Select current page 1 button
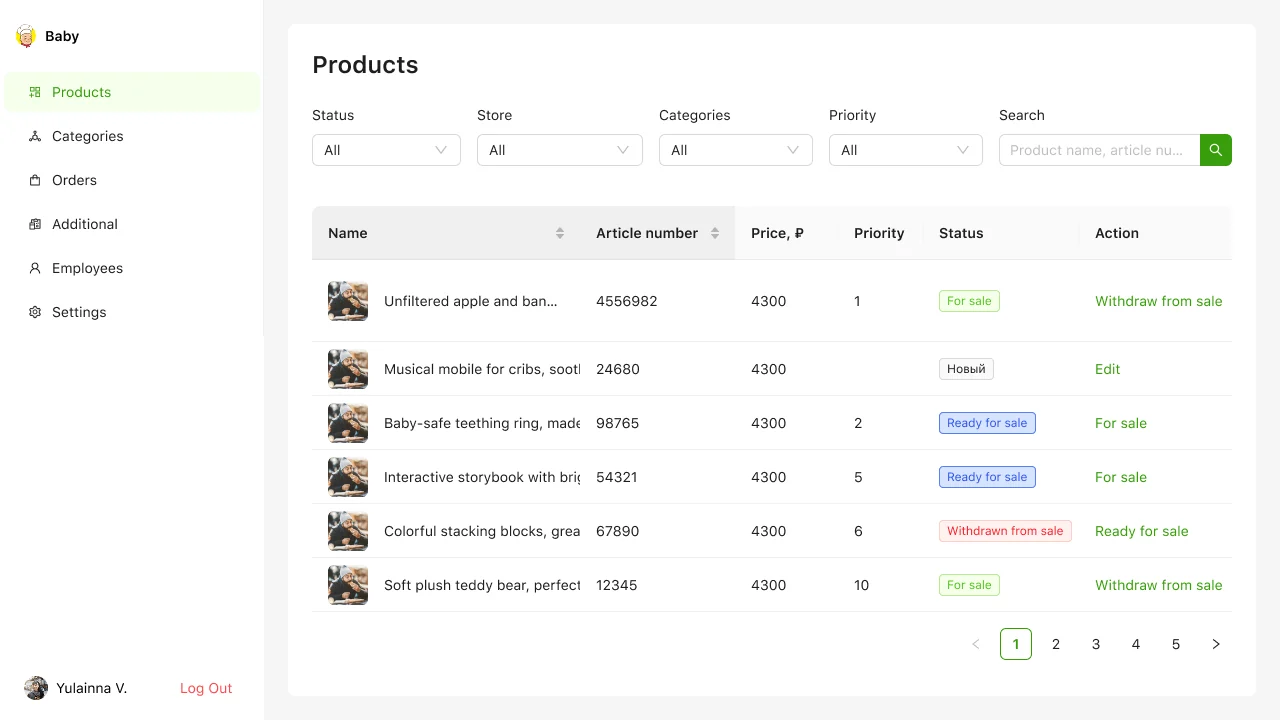1280x720 pixels. click(1016, 644)
